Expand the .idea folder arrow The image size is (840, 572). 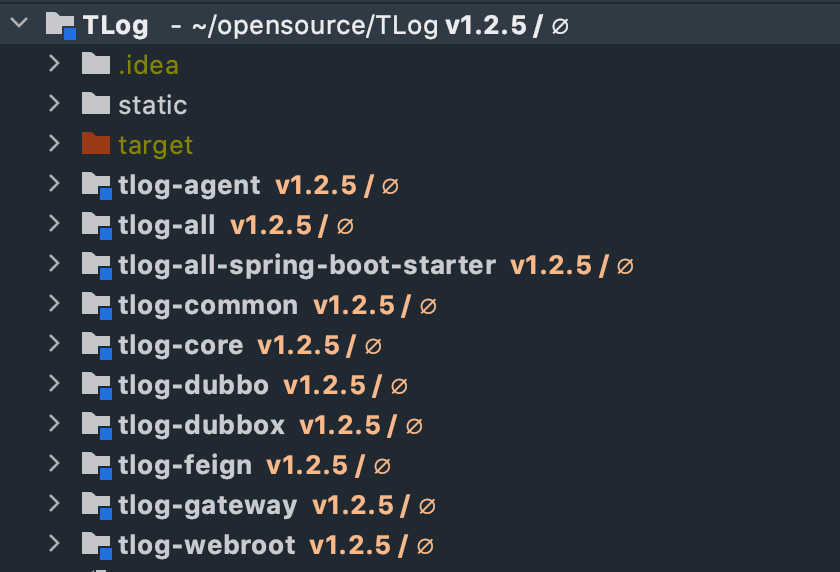(x=55, y=65)
